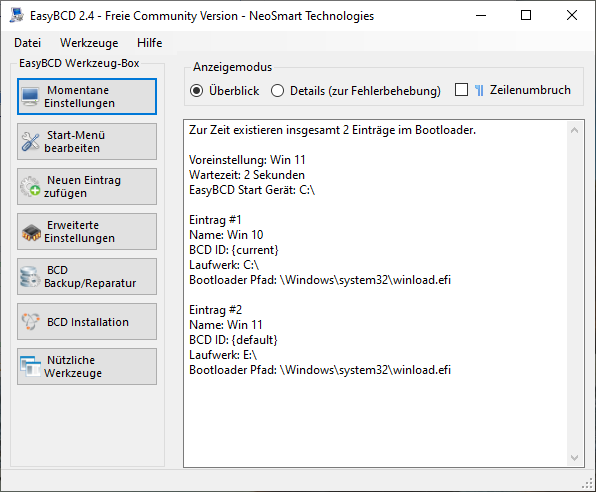Image resolution: width=596 pixels, height=492 pixels.
Task: Click the database icon on BCD Backup/Reparatur
Action: coord(30,276)
